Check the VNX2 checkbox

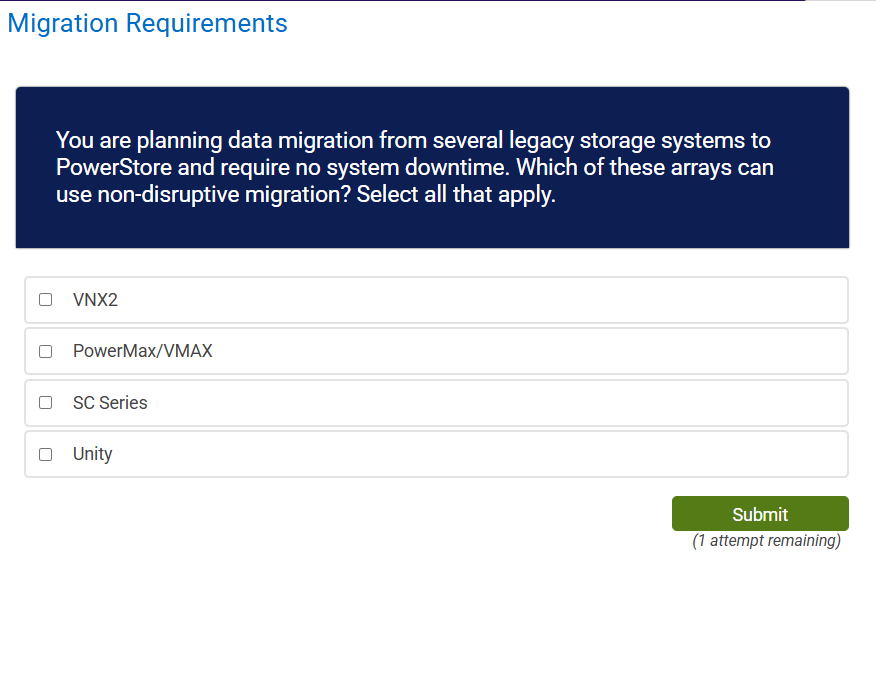pos(45,299)
